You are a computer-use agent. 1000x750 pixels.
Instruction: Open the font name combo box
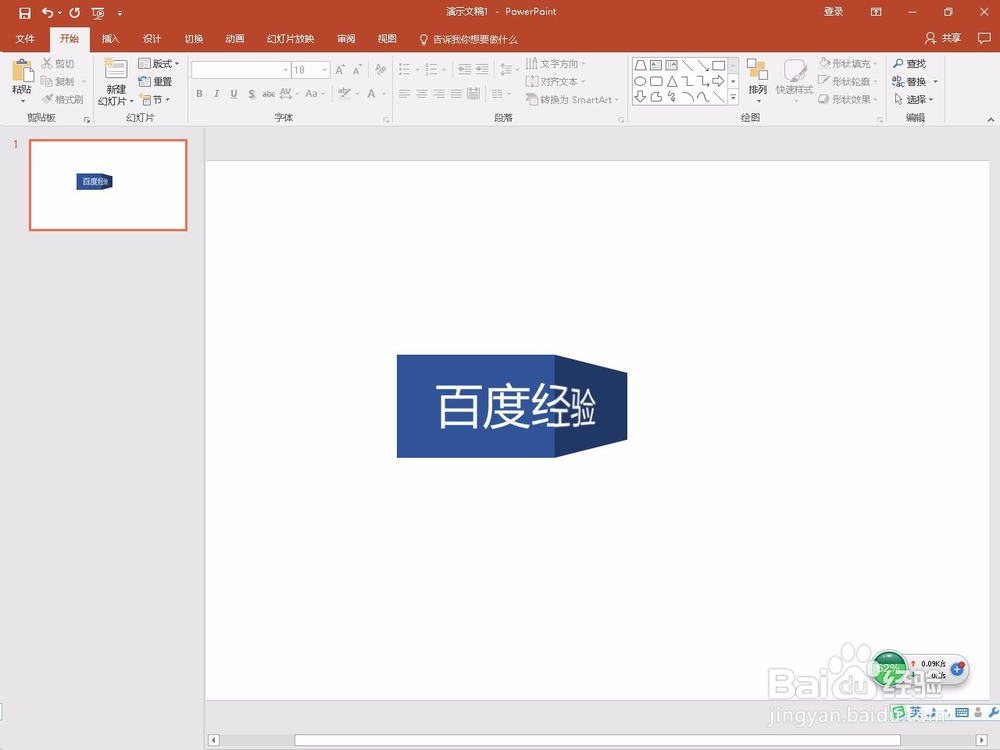241,70
